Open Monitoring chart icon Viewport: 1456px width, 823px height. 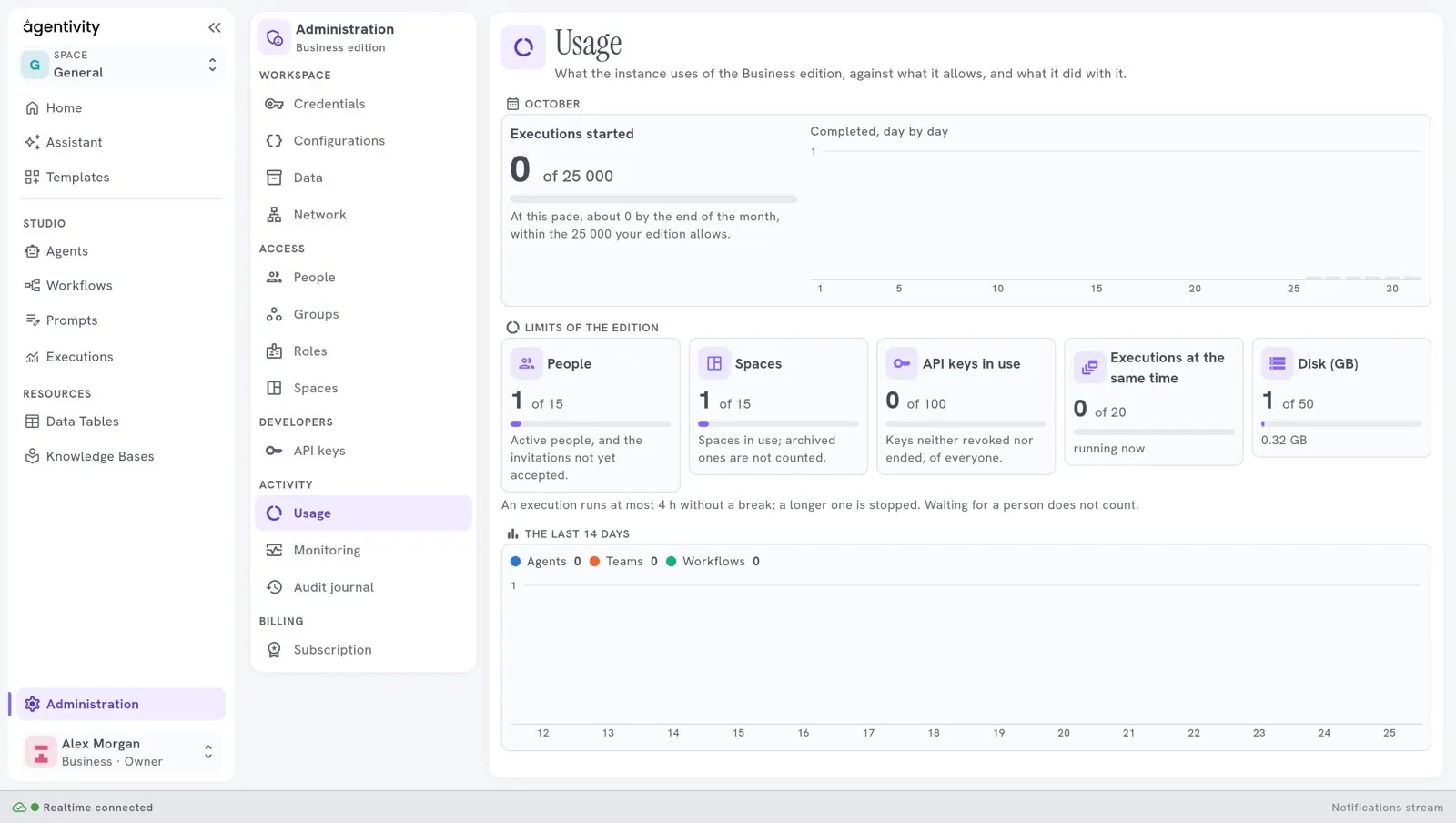(x=274, y=550)
